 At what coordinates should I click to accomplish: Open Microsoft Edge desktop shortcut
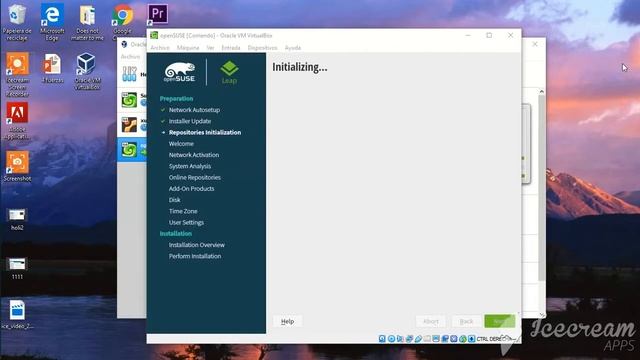[52, 22]
